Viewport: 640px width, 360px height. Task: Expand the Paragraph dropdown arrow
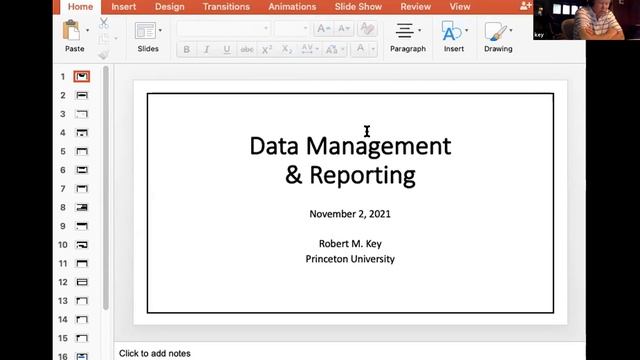coord(420,30)
